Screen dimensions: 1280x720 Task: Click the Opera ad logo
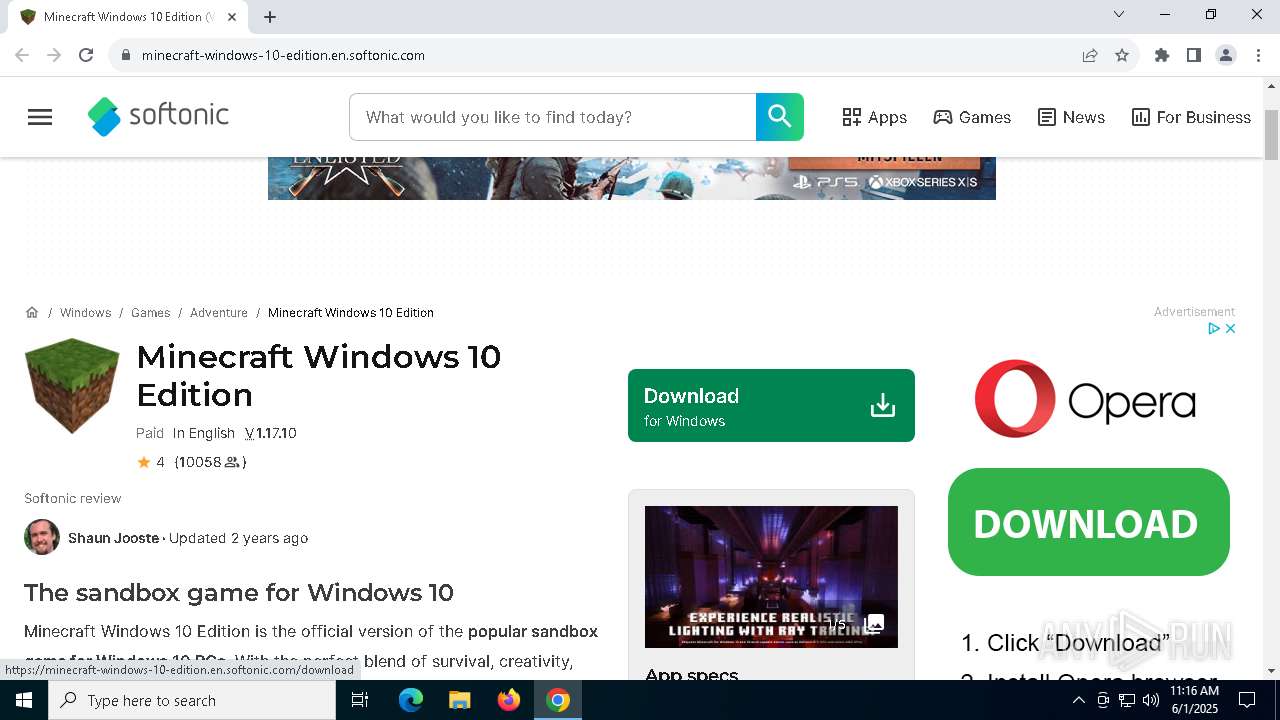(1085, 399)
